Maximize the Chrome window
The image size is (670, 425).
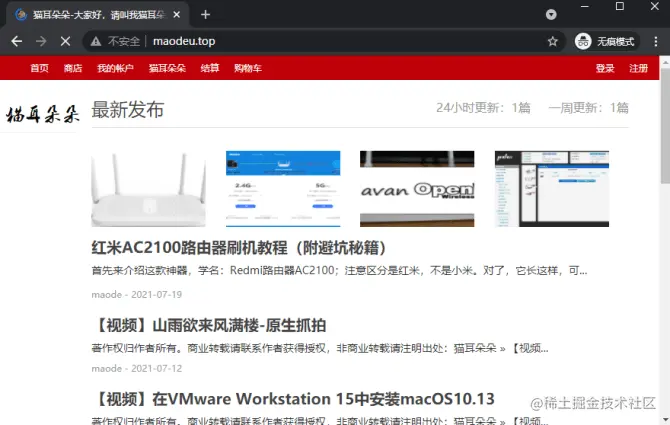(620, 6)
